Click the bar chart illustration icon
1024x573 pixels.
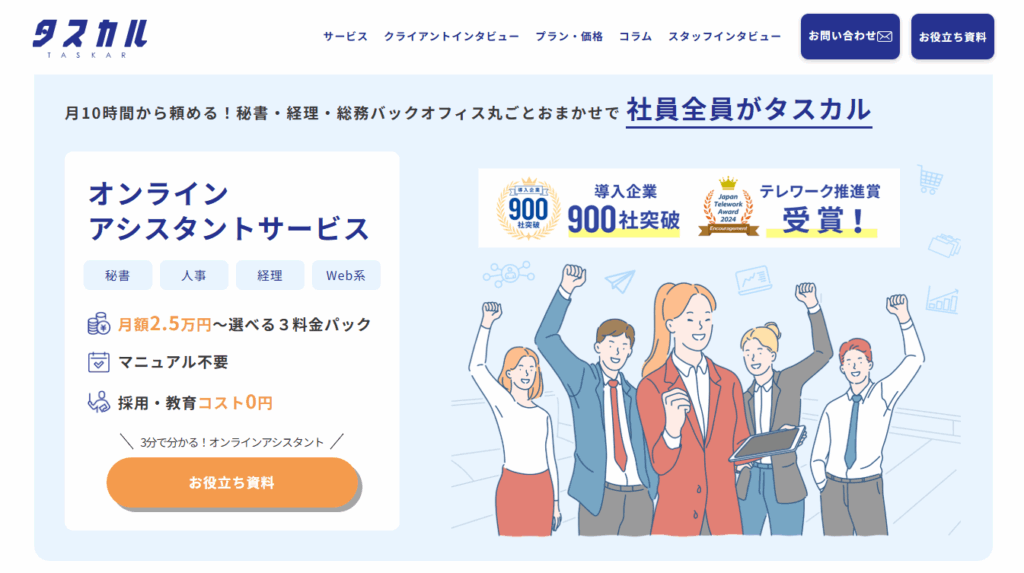pos(942,301)
